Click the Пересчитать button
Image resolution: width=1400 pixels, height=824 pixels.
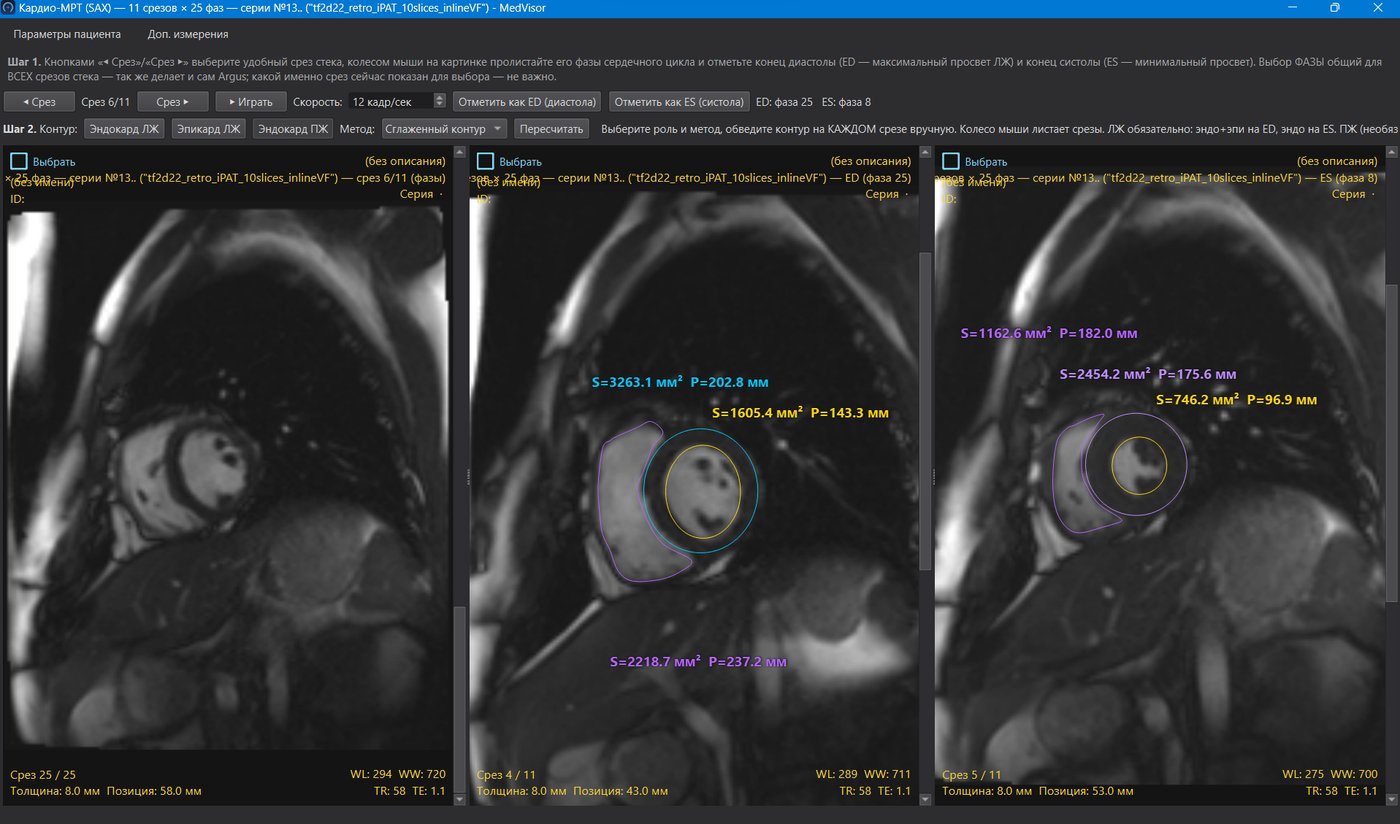(552, 129)
